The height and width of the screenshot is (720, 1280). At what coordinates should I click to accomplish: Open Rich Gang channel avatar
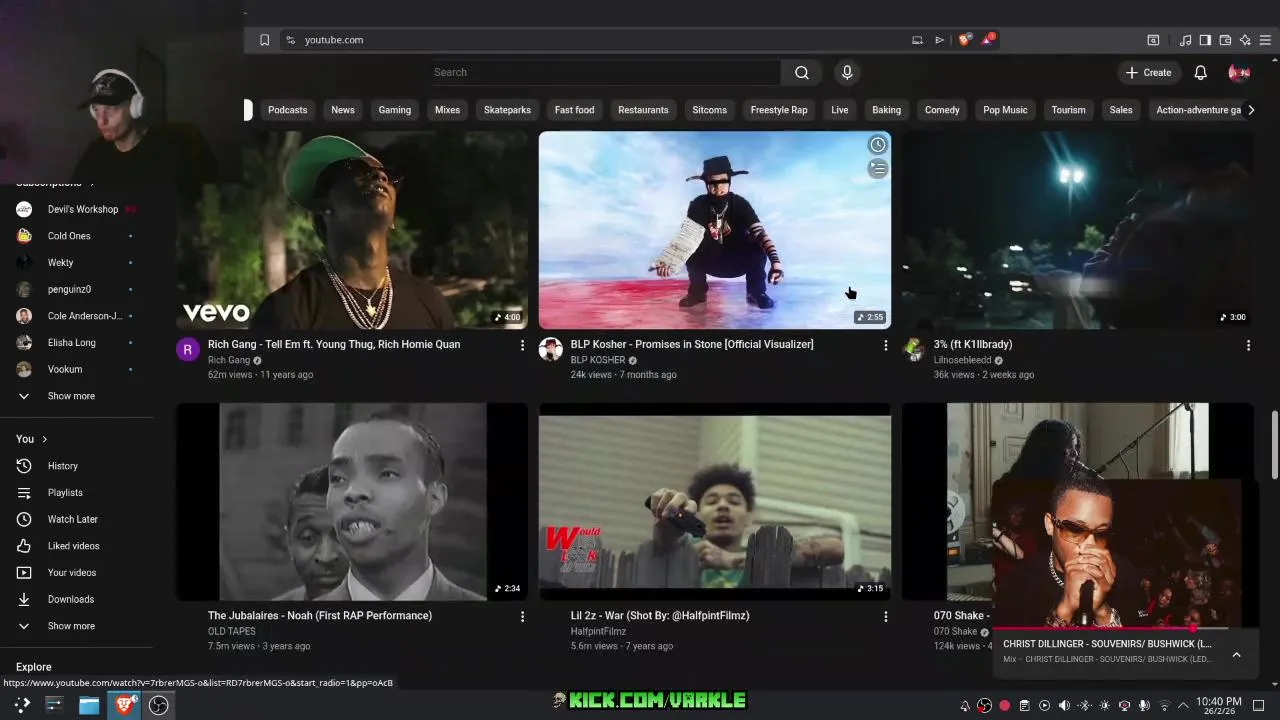click(x=188, y=349)
